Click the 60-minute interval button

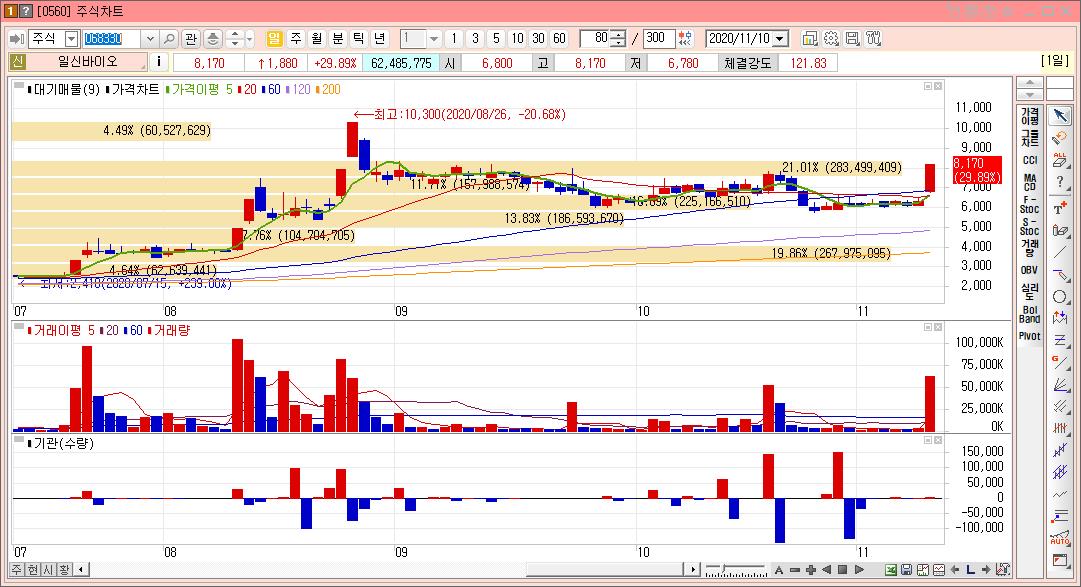pyautogui.click(x=559, y=39)
